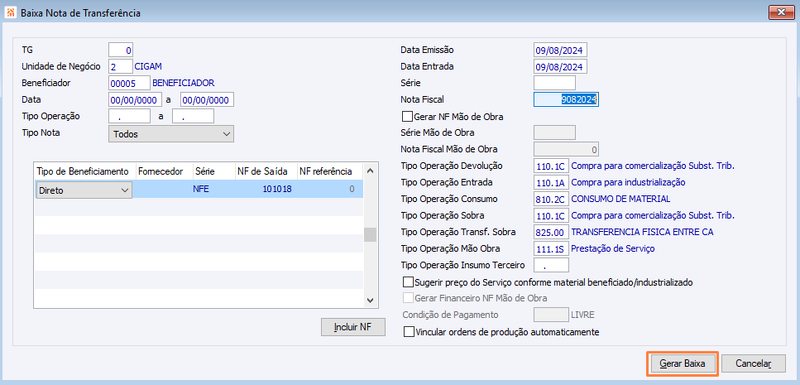Click the Tipo Operação Mão Obra field
This screenshot has width=800, height=385.
click(x=551, y=248)
